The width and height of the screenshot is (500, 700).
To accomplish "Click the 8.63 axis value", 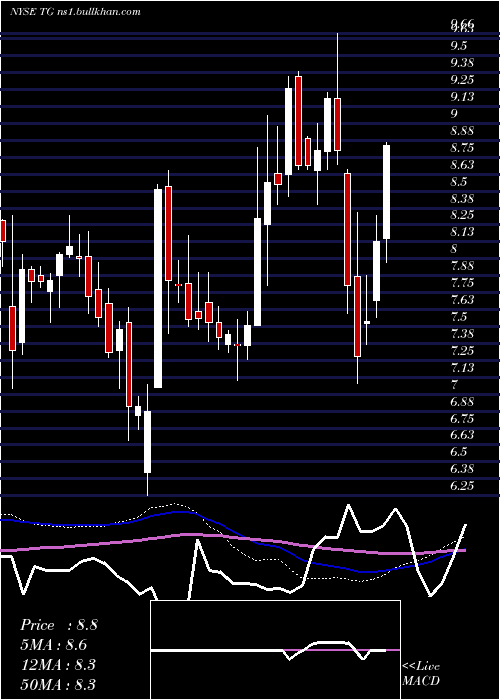I will point(462,164).
